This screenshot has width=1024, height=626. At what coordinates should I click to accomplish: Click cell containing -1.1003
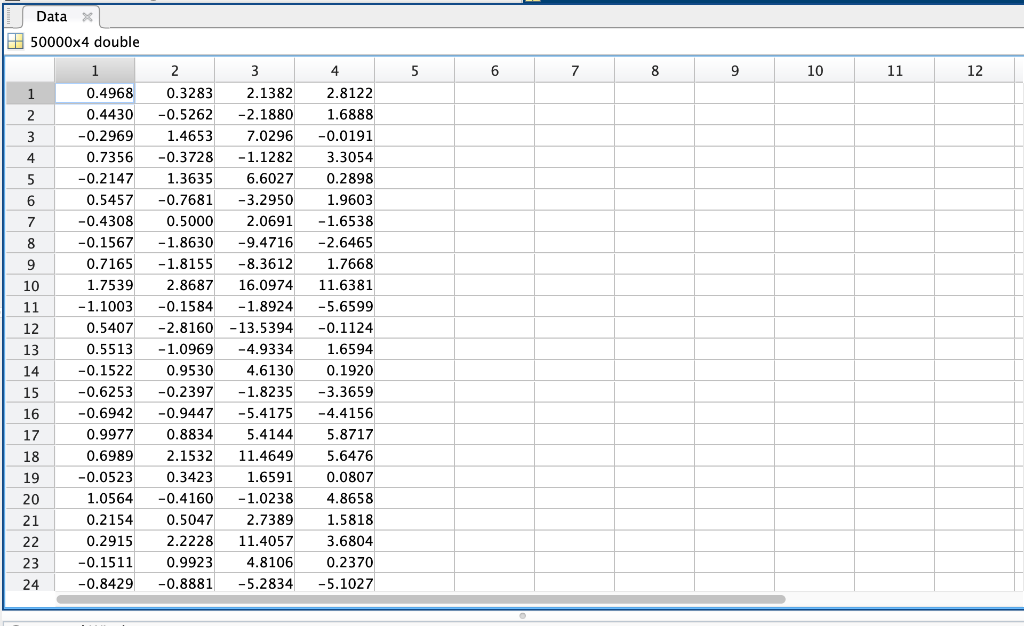click(95, 307)
